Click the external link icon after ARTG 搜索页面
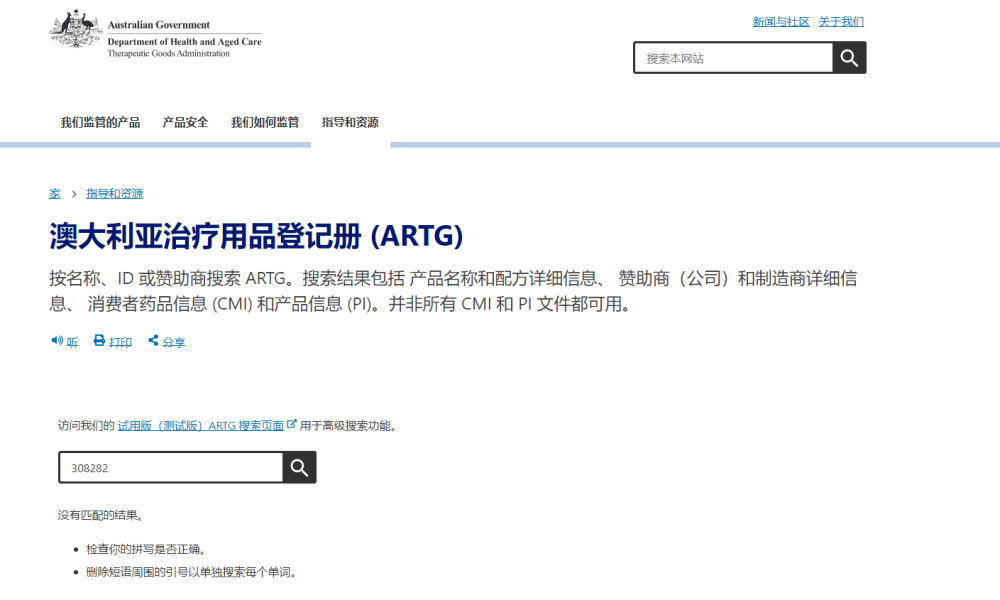The image size is (1000, 600). point(291,424)
